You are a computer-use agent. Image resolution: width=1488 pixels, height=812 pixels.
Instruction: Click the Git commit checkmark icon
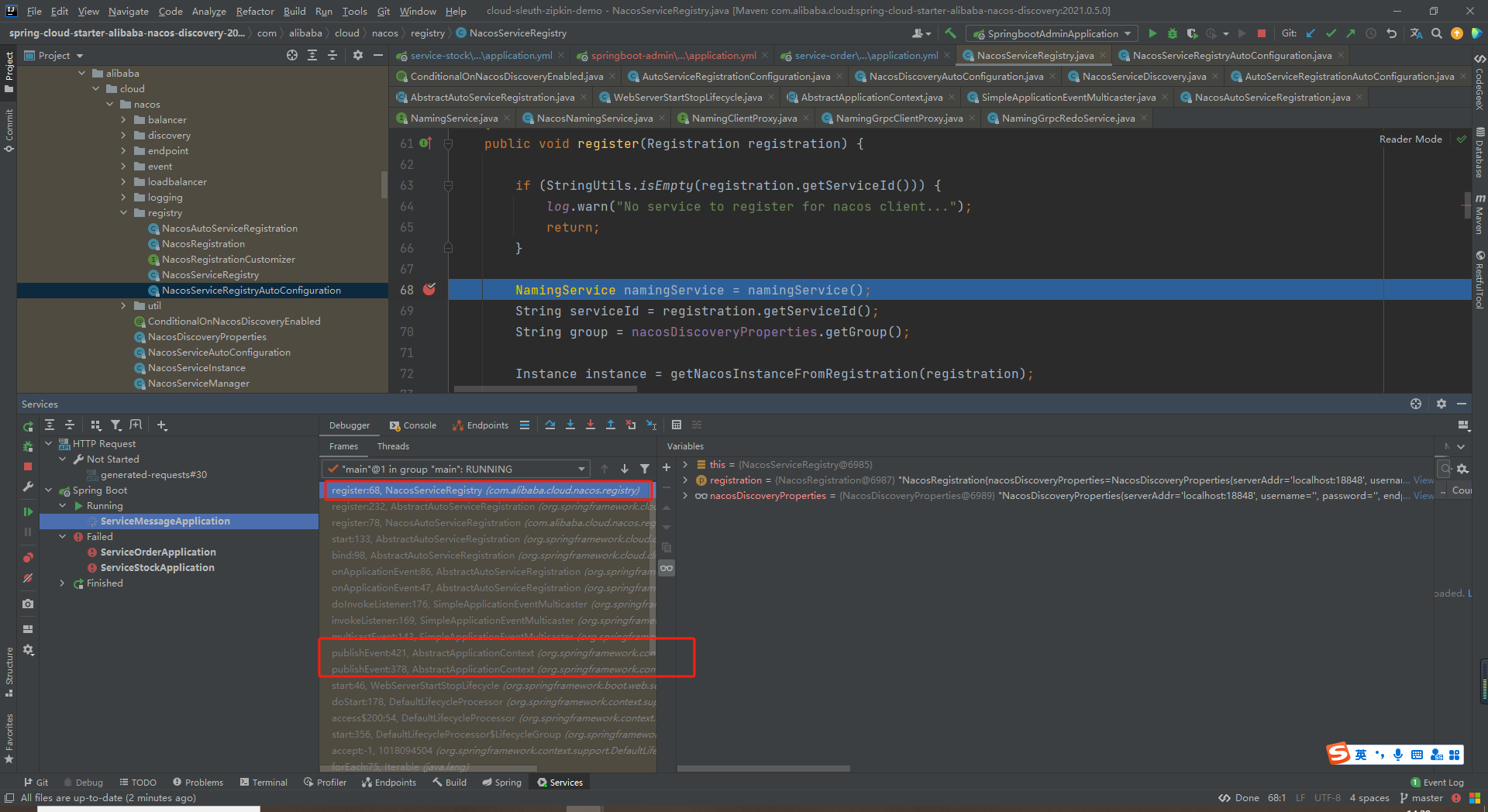pos(1331,33)
